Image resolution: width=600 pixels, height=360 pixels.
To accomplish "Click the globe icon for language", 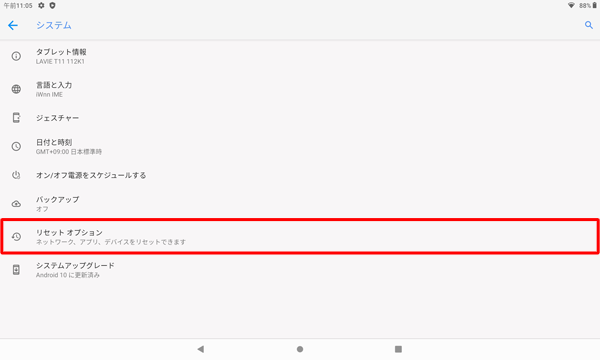I will coord(16,89).
